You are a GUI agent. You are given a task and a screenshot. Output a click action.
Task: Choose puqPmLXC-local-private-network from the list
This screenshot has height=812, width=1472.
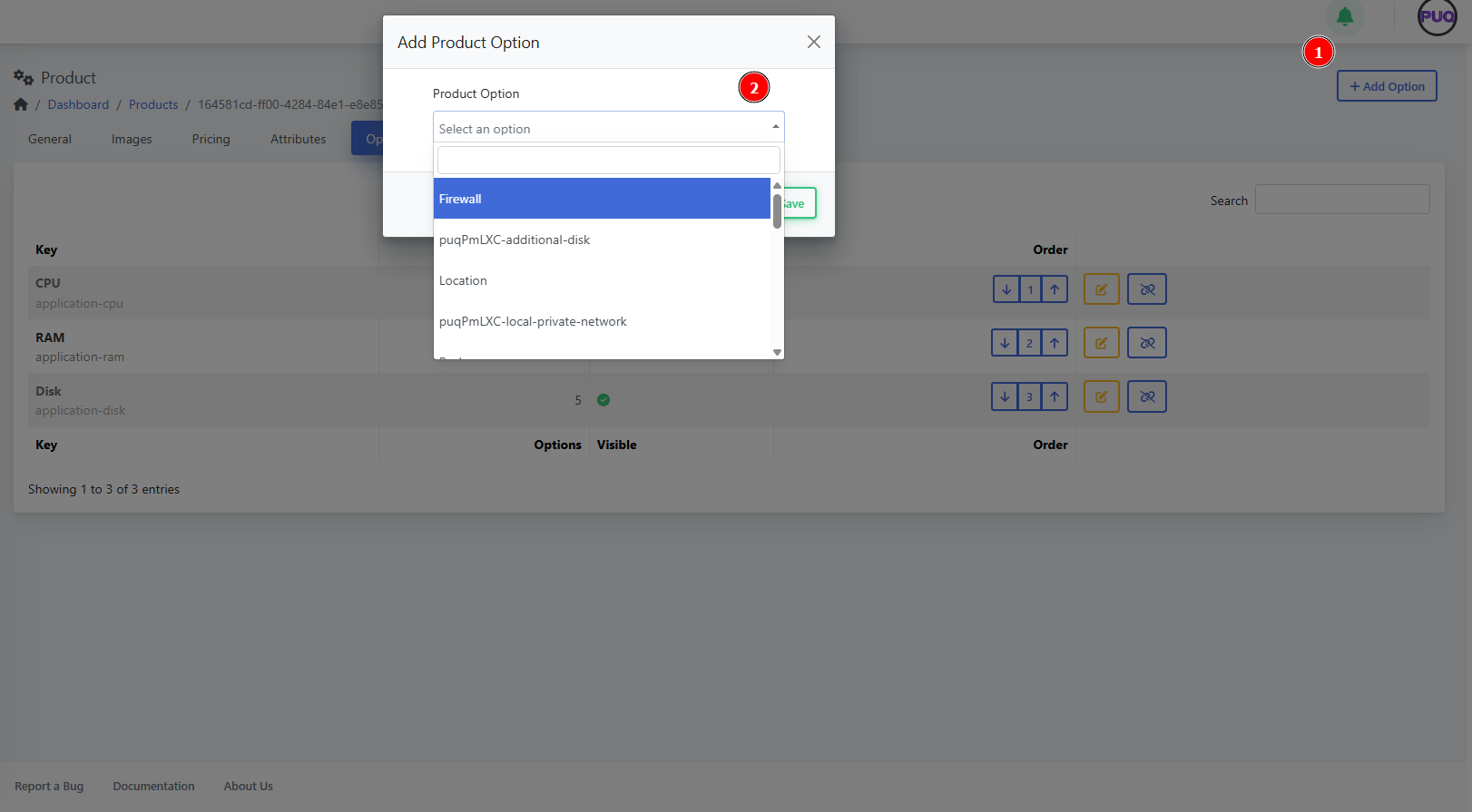point(602,321)
